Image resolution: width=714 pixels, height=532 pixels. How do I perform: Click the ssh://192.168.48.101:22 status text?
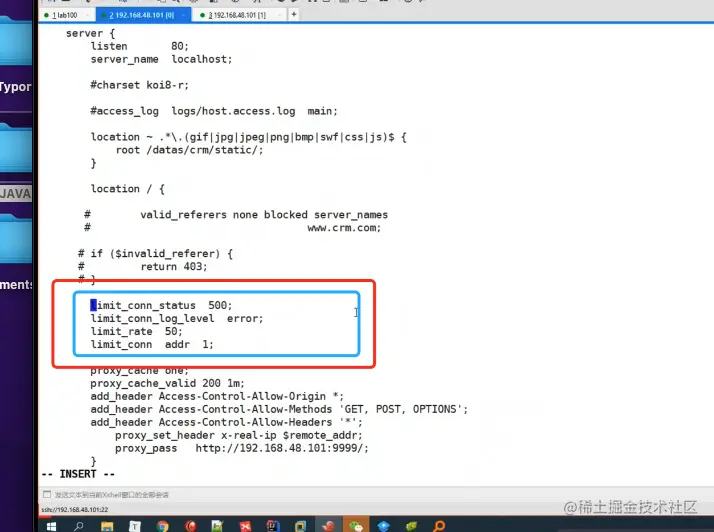pyautogui.click(x=75, y=510)
